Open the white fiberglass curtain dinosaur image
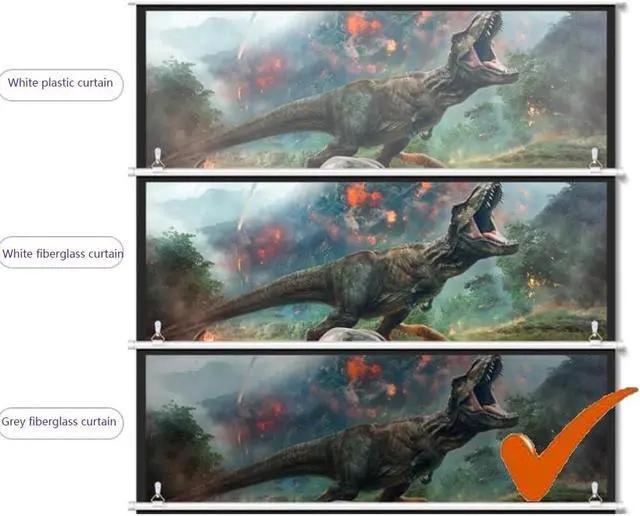This screenshot has width=640, height=516. click(x=376, y=261)
